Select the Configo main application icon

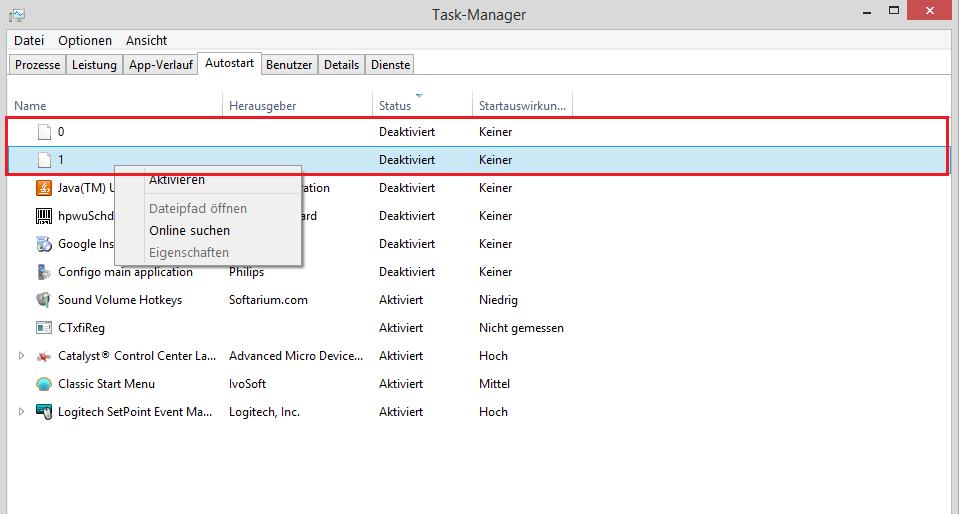coord(44,272)
